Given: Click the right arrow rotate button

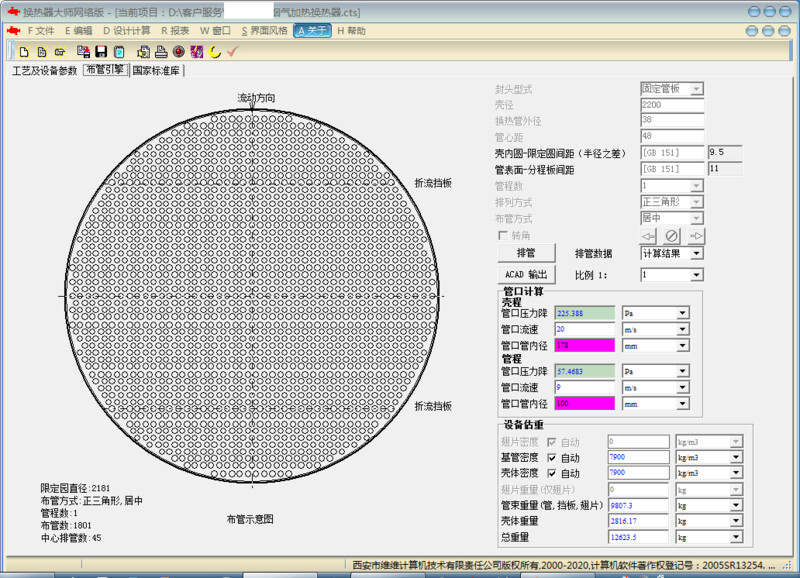Looking at the screenshot, I should 696,236.
